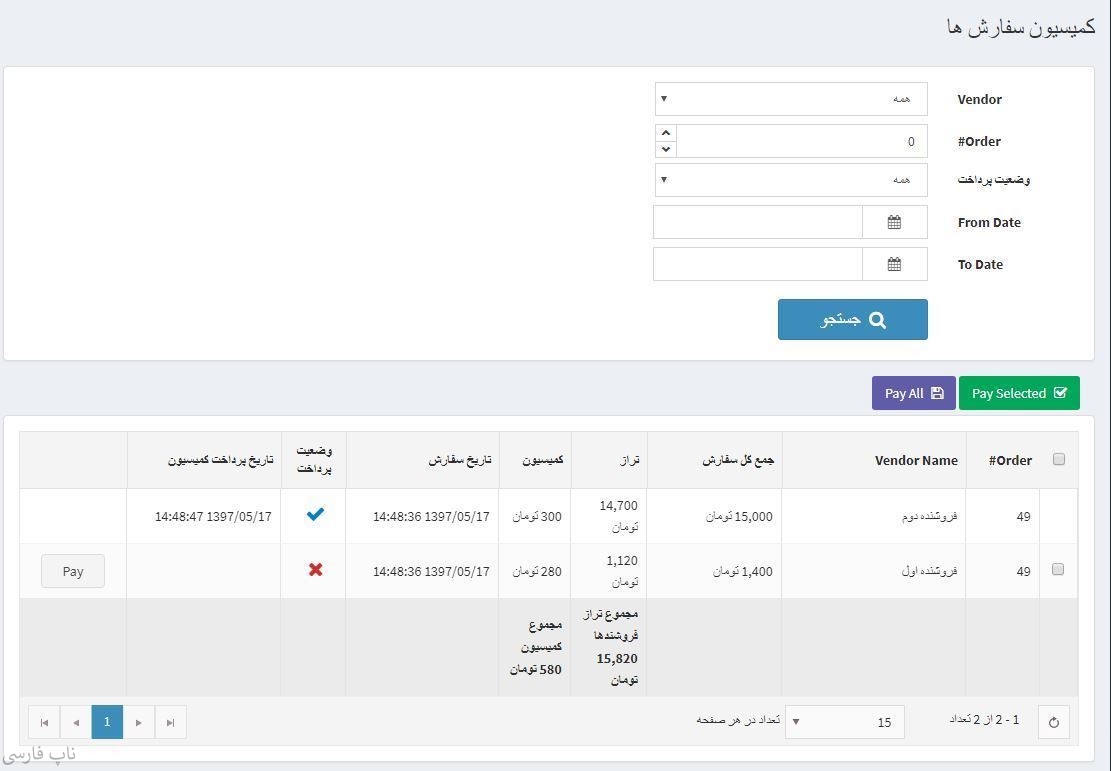
Task: Open the page size dropdown showing 15
Action: (844, 722)
